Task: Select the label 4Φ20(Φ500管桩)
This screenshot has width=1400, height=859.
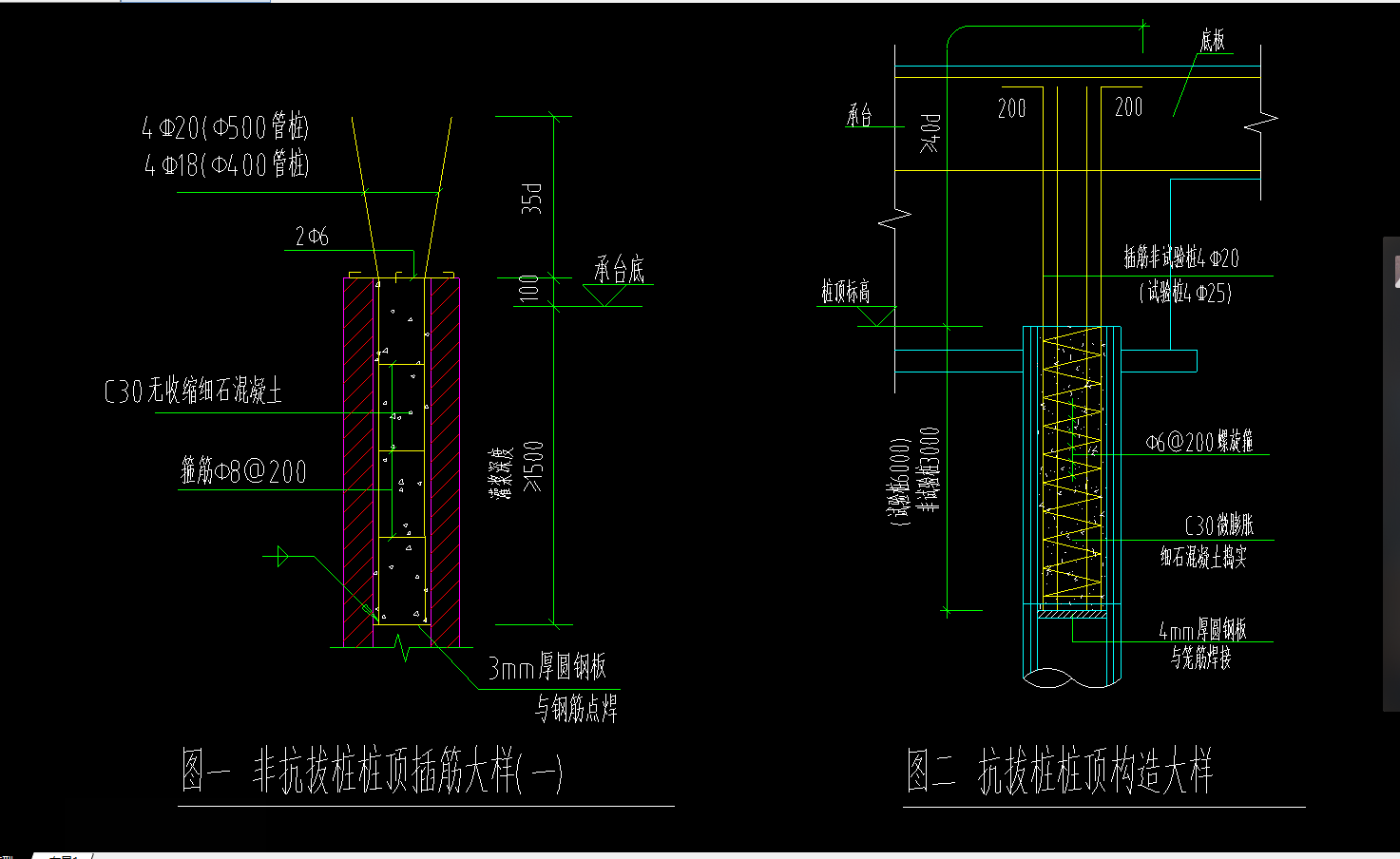Action: (225, 127)
